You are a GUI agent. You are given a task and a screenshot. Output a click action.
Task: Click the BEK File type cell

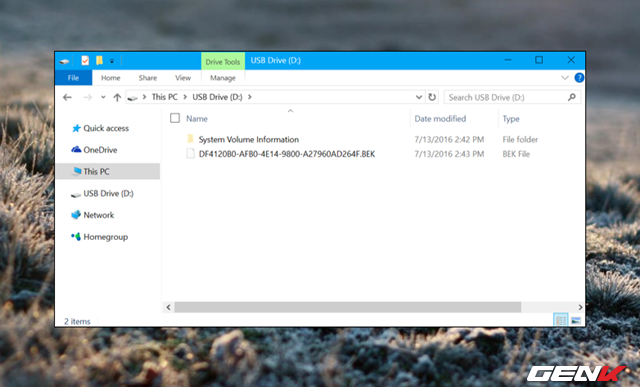516,154
